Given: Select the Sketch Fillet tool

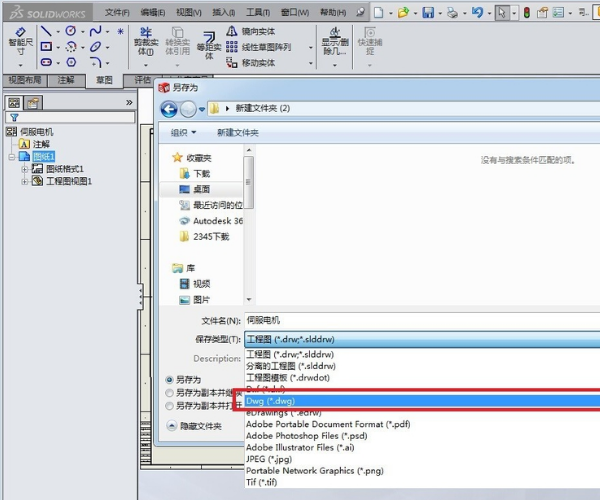Looking at the screenshot, I should click(95, 62).
